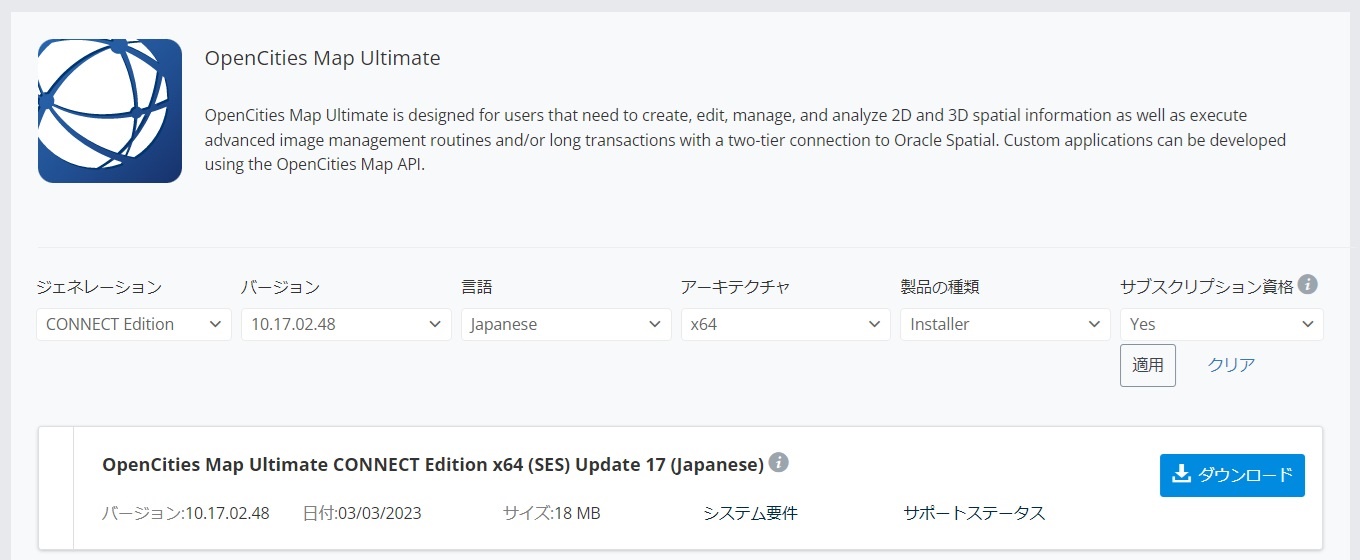
Task: Click the ジェネレーション filter label
Action: [99, 287]
